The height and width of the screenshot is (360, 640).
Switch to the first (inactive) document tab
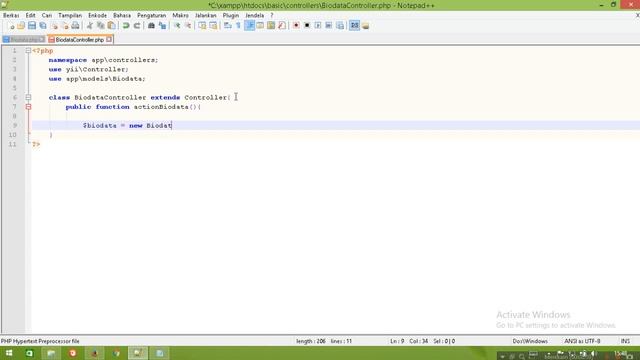click(23, 40)
